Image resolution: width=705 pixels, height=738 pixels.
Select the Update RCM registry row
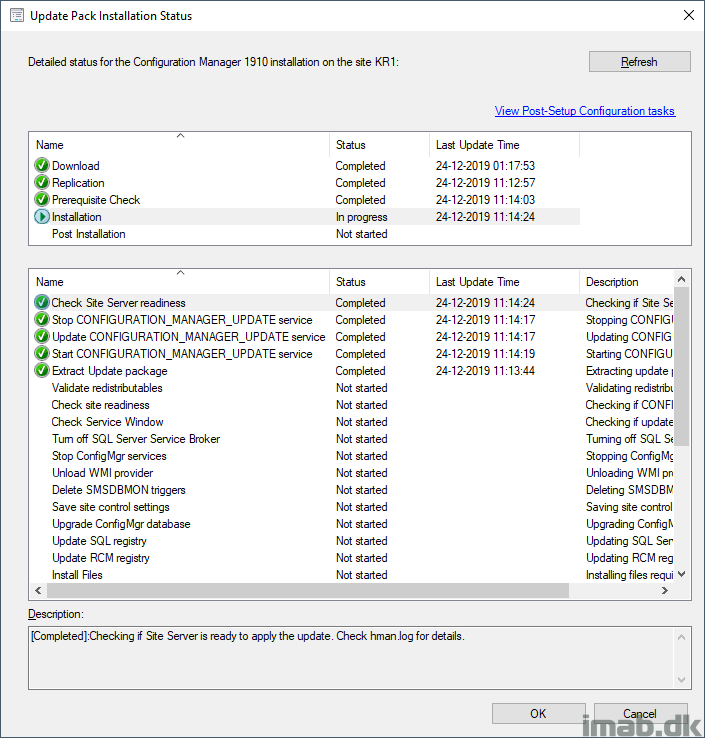click(x=352, y=558)
